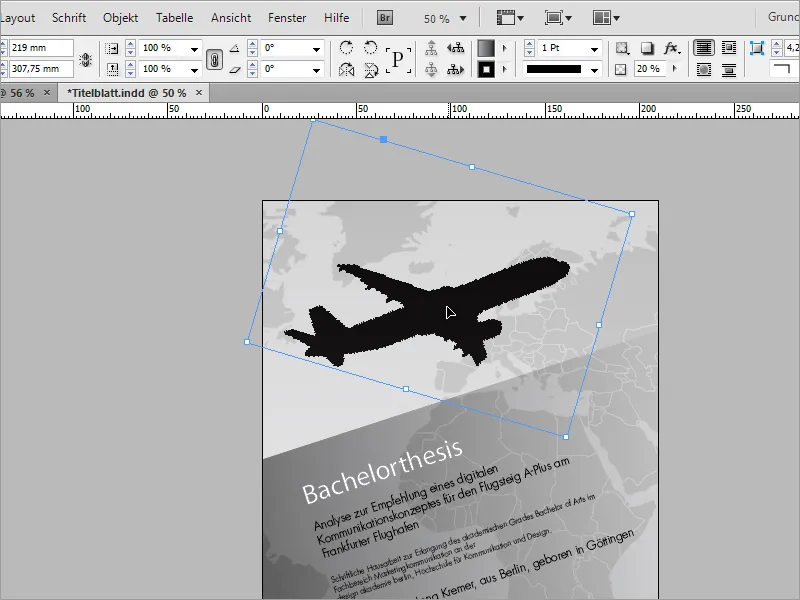Flip the object vertically
The image size is (800, 600).
pyautogui.click(x=371, y=70)
